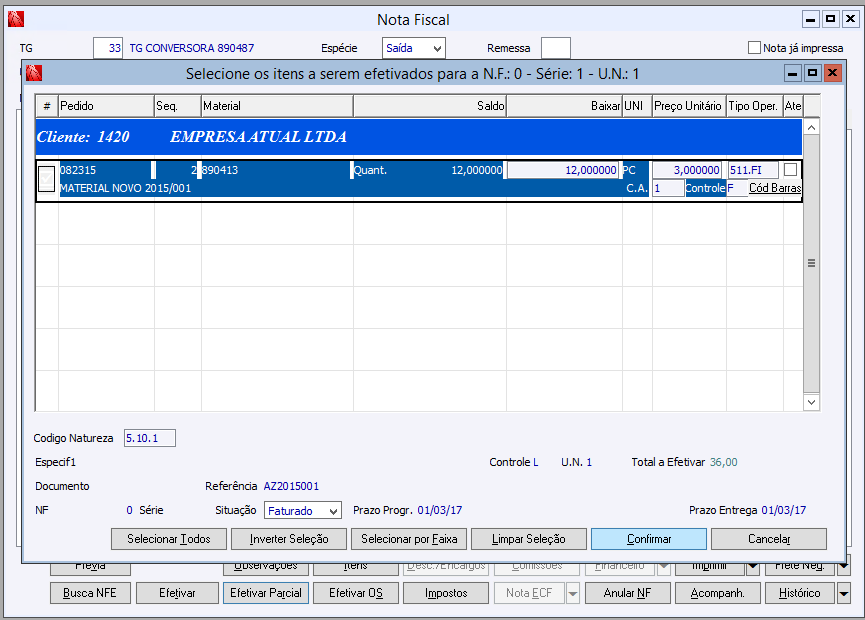Viewport: 865px width, 620px height.
Task: Click the Limpar Seleção button
Action: [x=528, y=539]
